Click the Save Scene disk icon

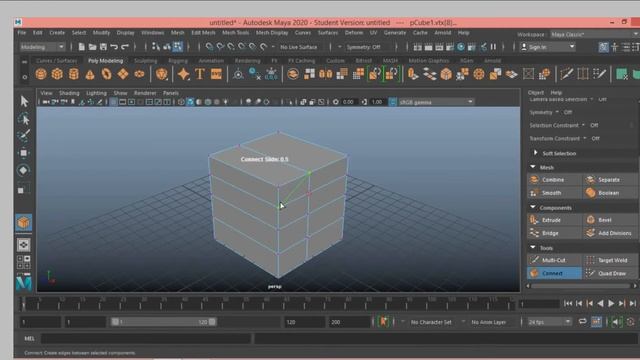click(x=103, y=47)
